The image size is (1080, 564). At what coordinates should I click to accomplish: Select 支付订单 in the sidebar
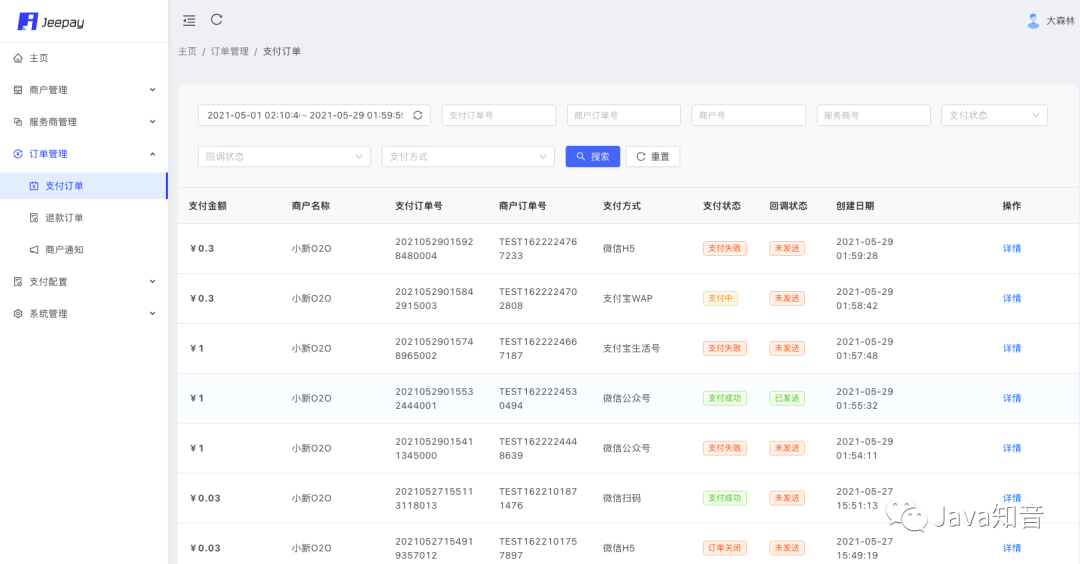(83, 186)
